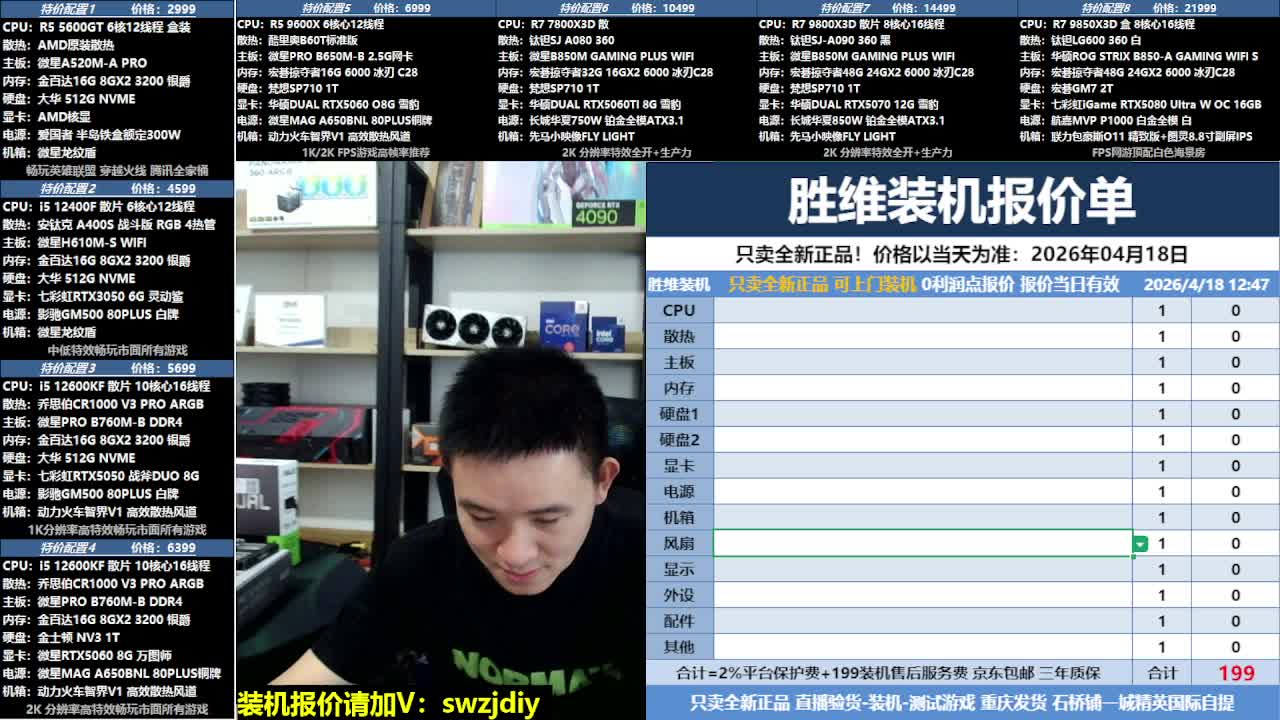Select the quantity cell for 内存
Screen dimensions: 1280x720
1161,388
